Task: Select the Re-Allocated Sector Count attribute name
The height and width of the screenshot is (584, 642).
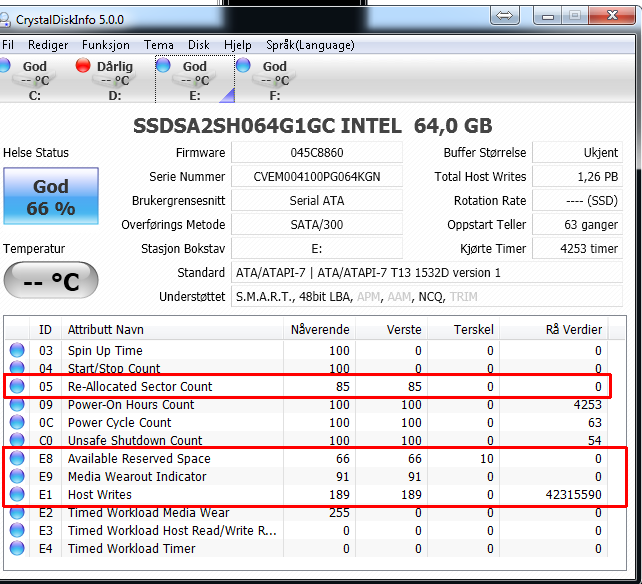Action: click(x=140, y=387)
